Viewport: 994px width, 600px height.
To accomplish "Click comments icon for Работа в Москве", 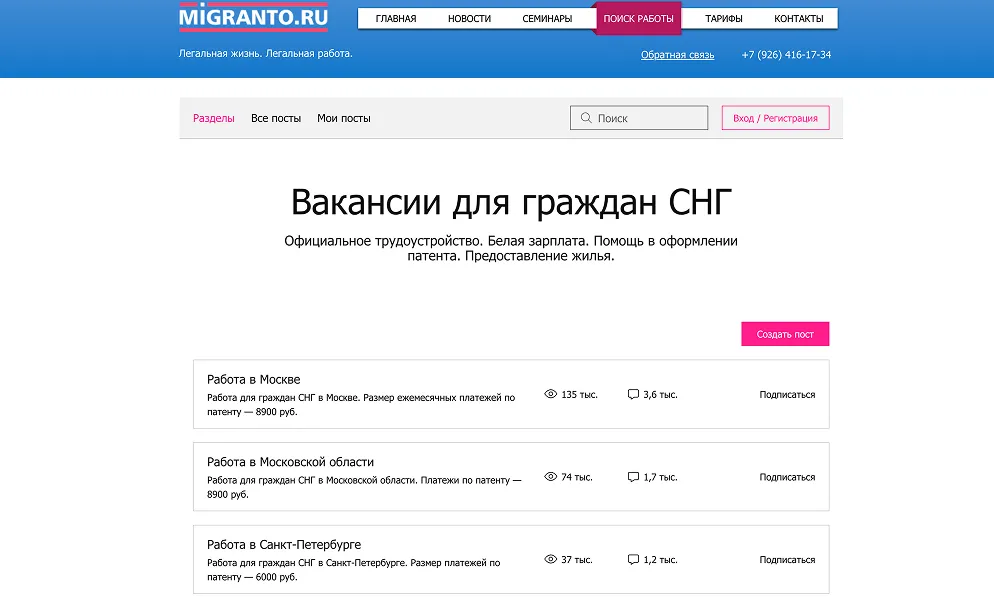I will click(x=633, y=395).
